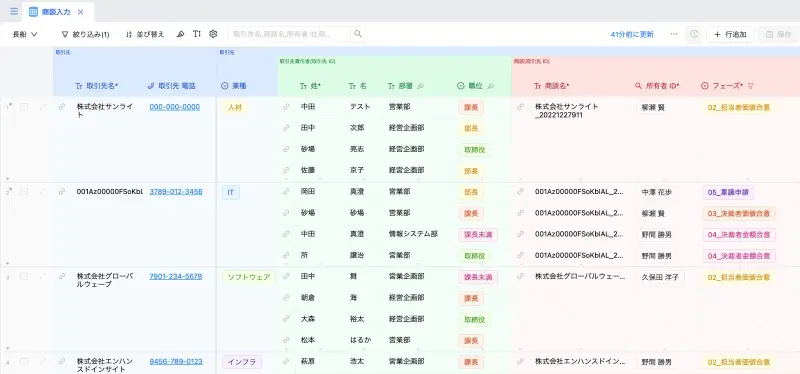Open the 絞り込み(1) filter
Viewport: 800px width, 374px height.
85,34
